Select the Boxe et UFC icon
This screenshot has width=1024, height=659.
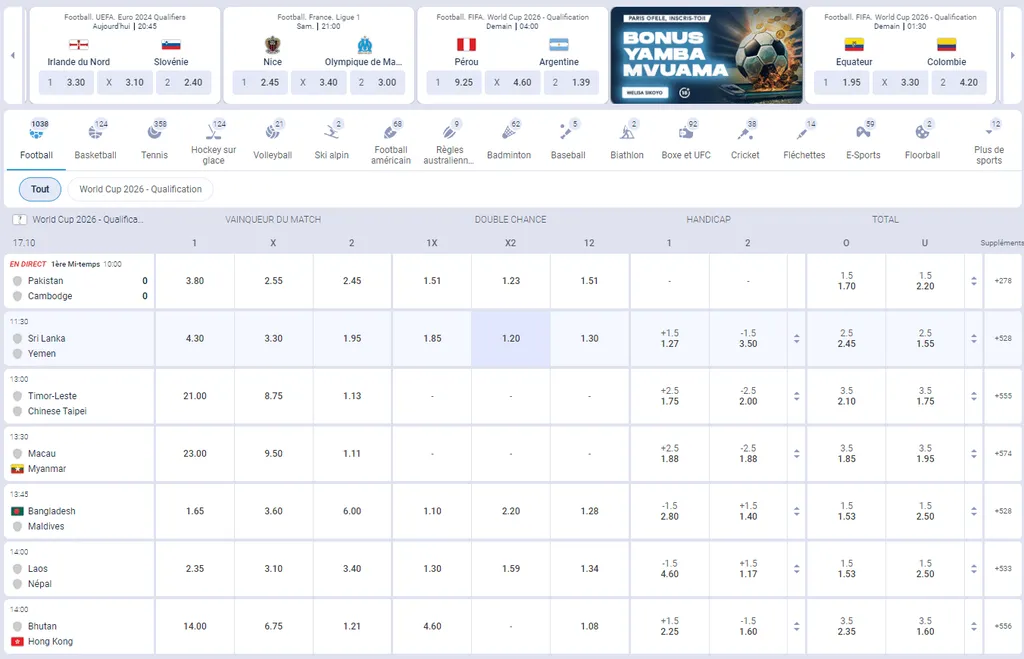686,133
